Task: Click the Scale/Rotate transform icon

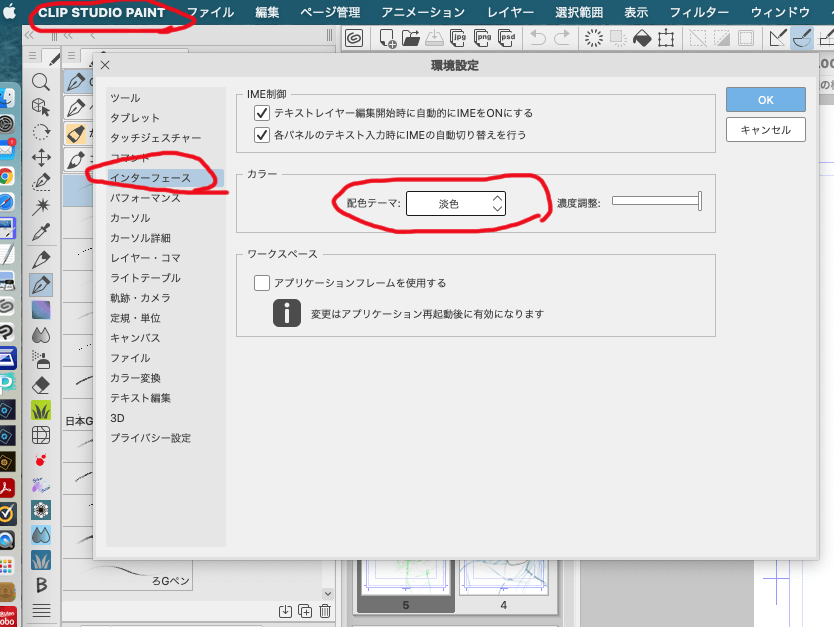Action: [666, 38]
